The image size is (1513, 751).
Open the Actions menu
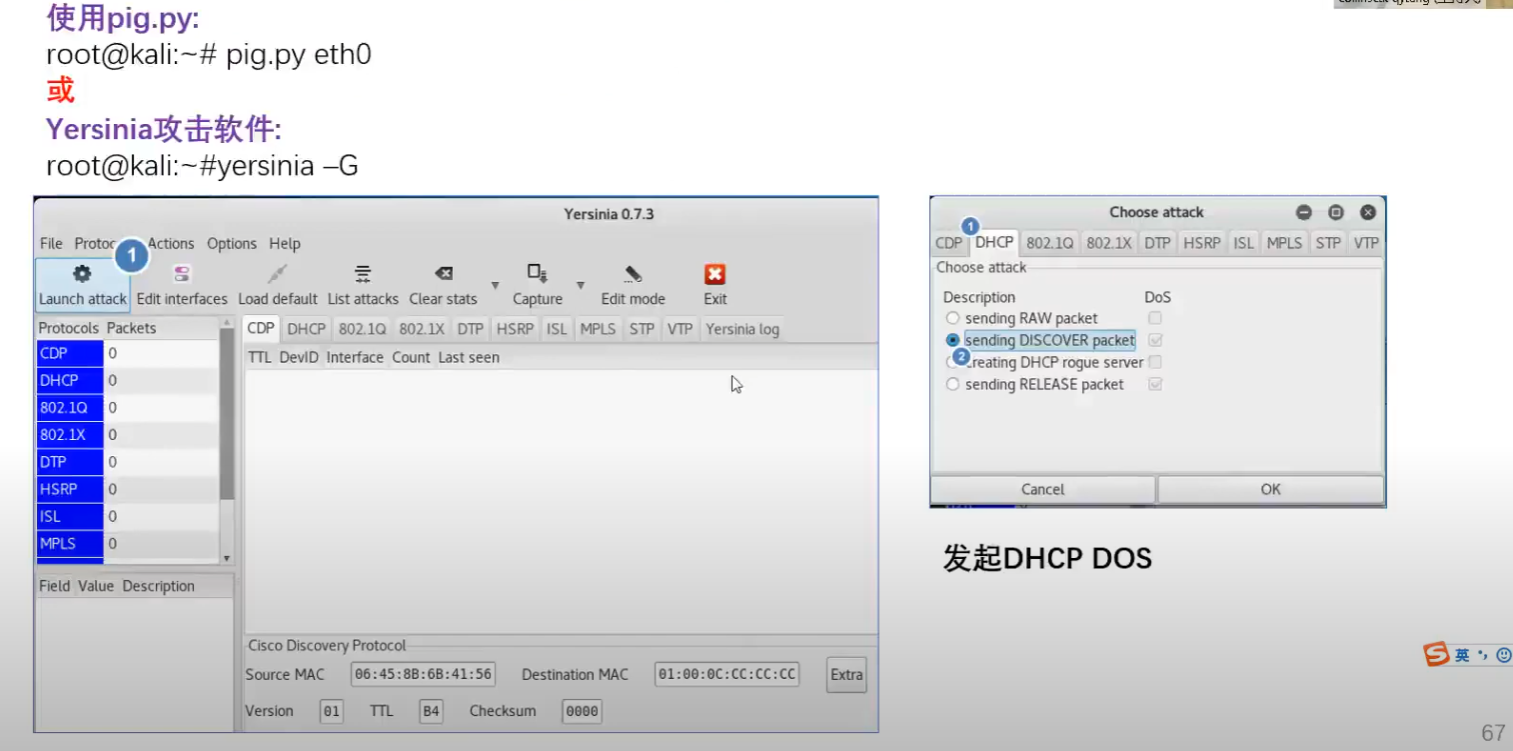coord(170,243)
